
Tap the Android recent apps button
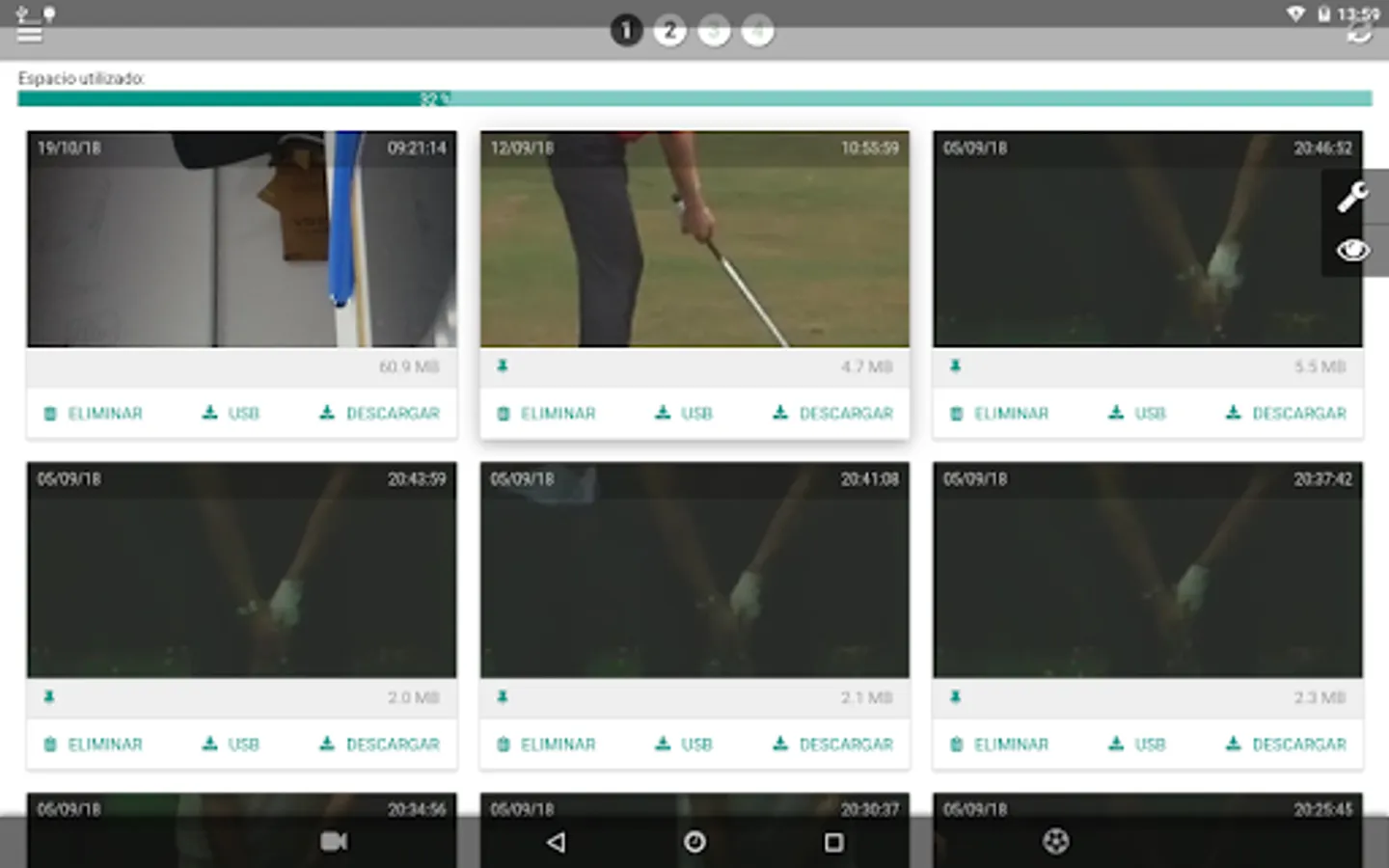834,842
